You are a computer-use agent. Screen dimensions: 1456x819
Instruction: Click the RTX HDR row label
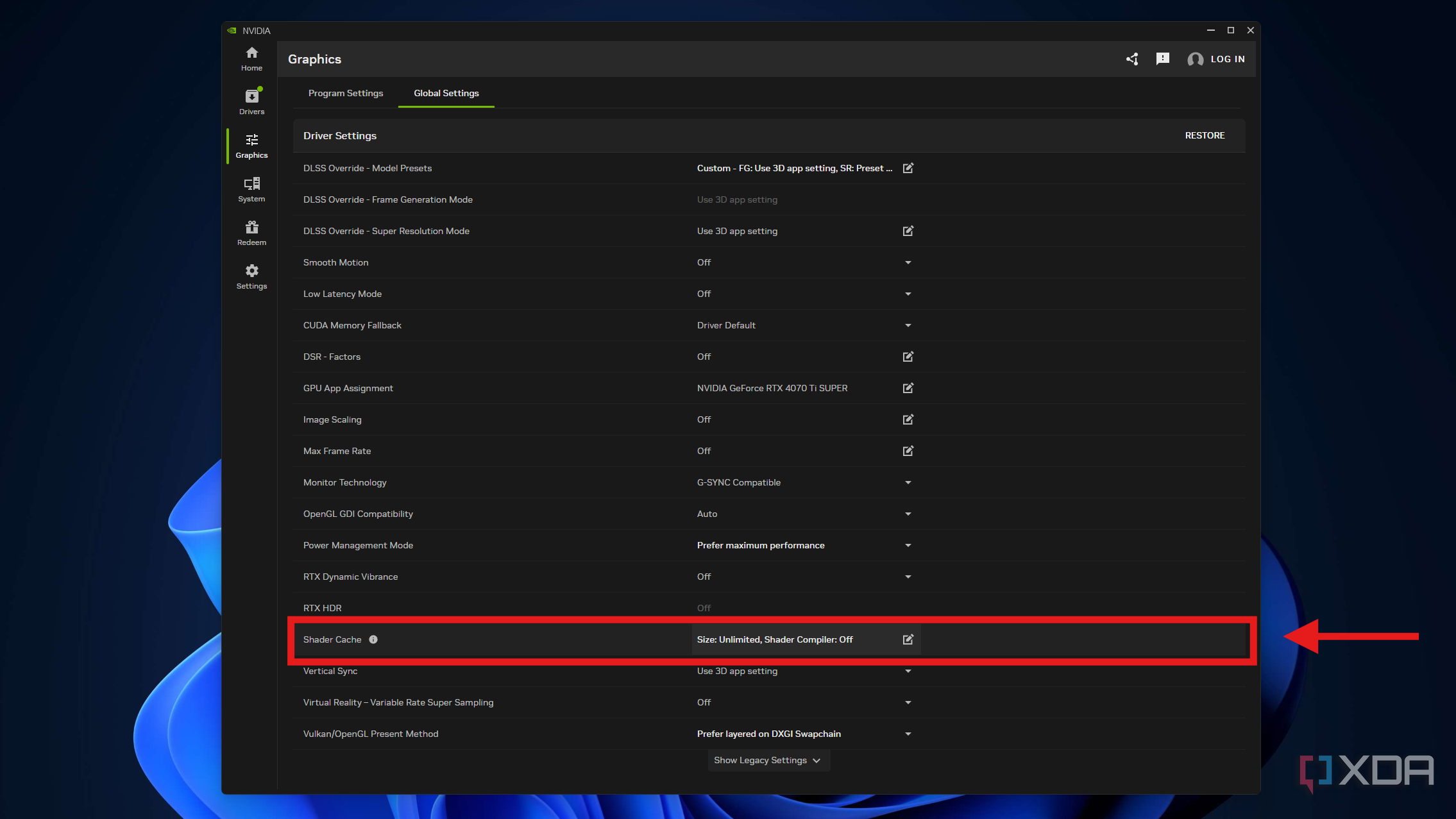click(x=322, y=608)
